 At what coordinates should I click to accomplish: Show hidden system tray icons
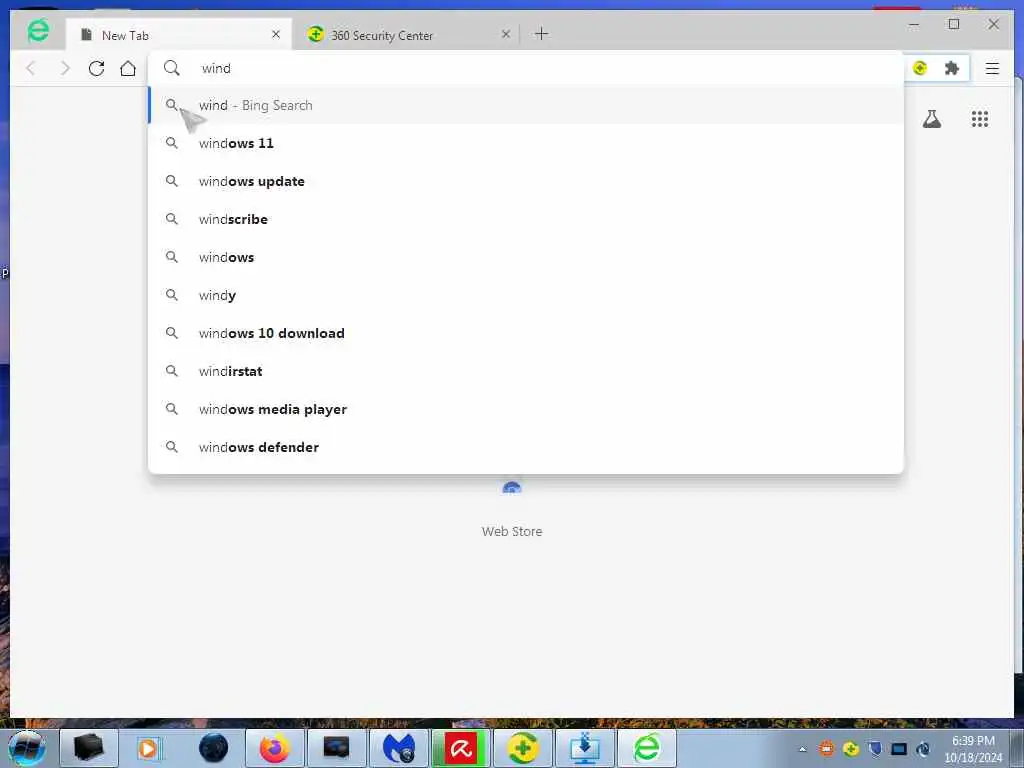click(803, 749)
